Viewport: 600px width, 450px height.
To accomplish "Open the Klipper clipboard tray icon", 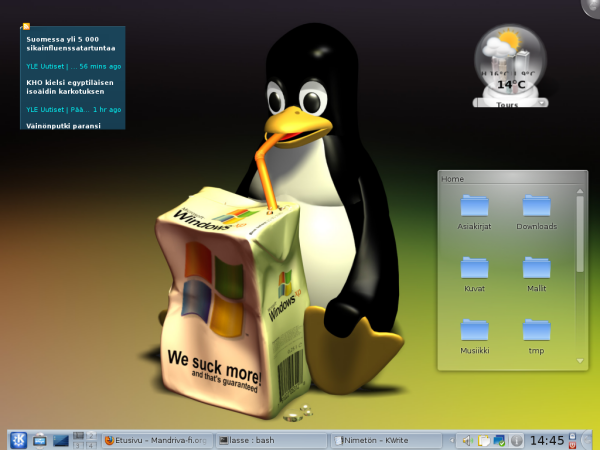I will point(484,441).
